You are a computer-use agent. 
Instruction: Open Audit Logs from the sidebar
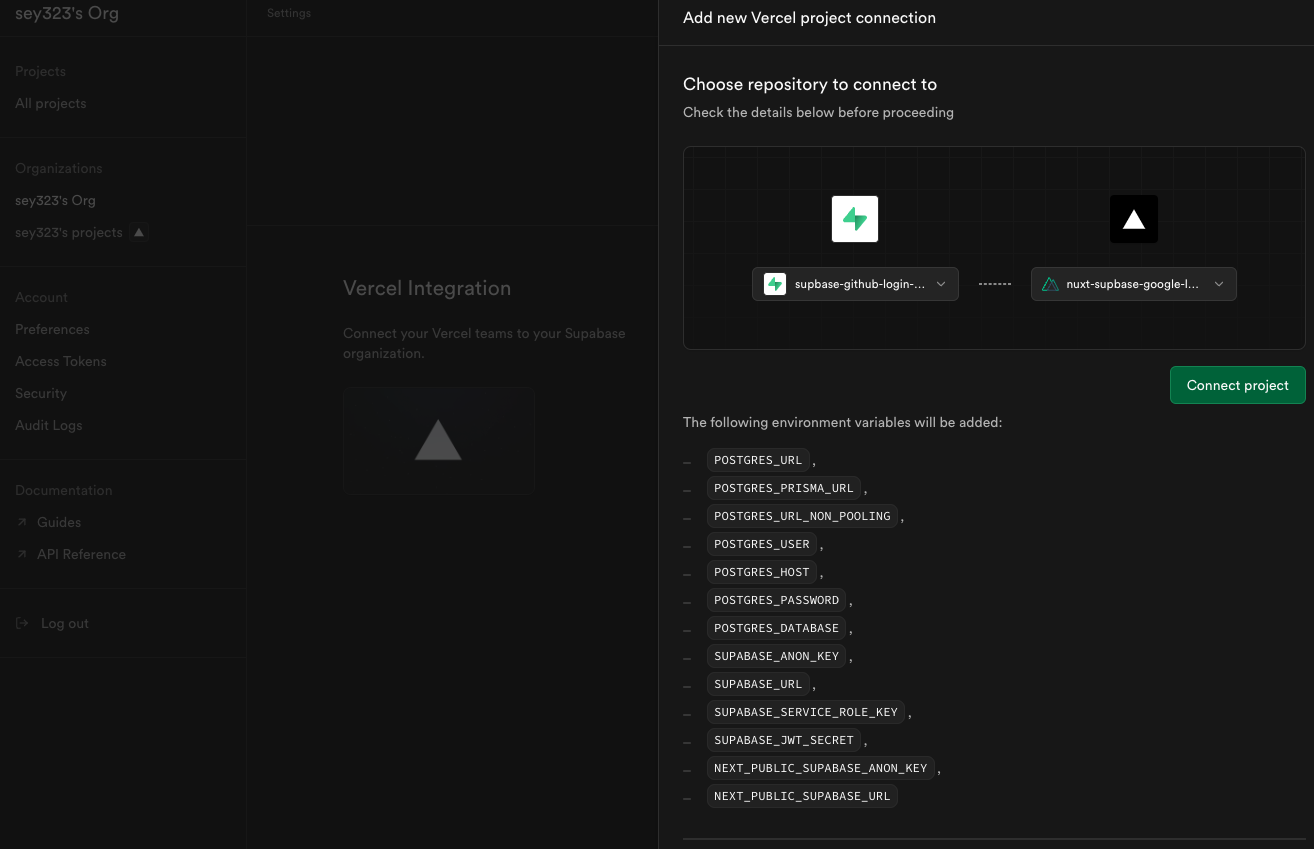pyautogui.click(x=49, y=425)
